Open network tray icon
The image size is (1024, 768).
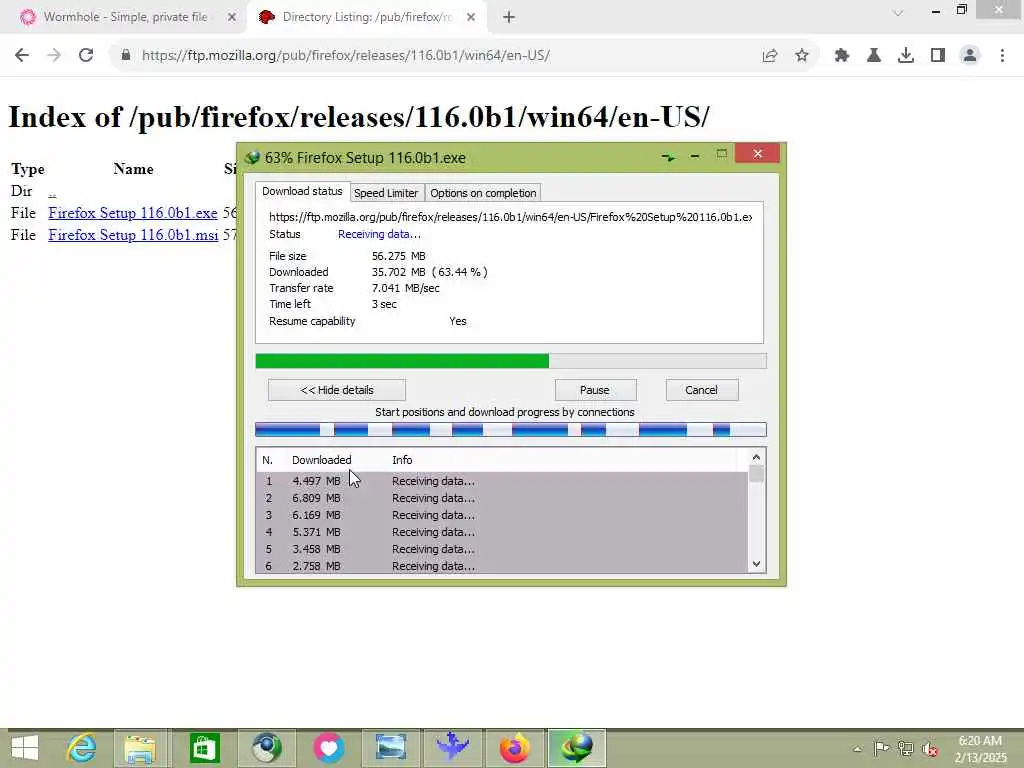coord(905,748)
